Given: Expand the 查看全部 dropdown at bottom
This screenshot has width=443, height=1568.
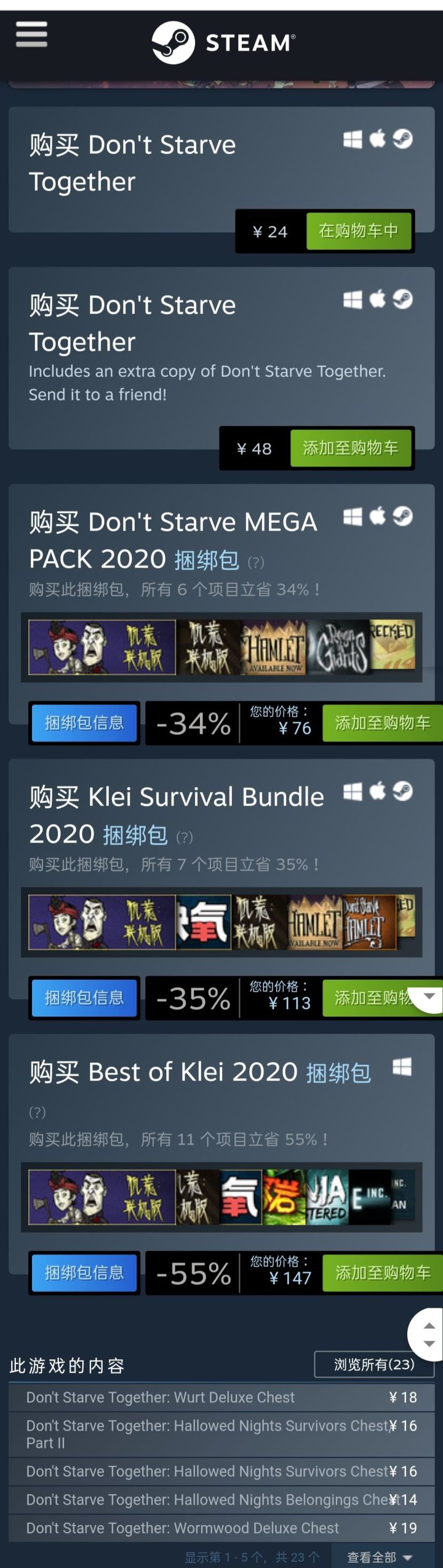Looking at the screenshot, I should (379, 1558).
